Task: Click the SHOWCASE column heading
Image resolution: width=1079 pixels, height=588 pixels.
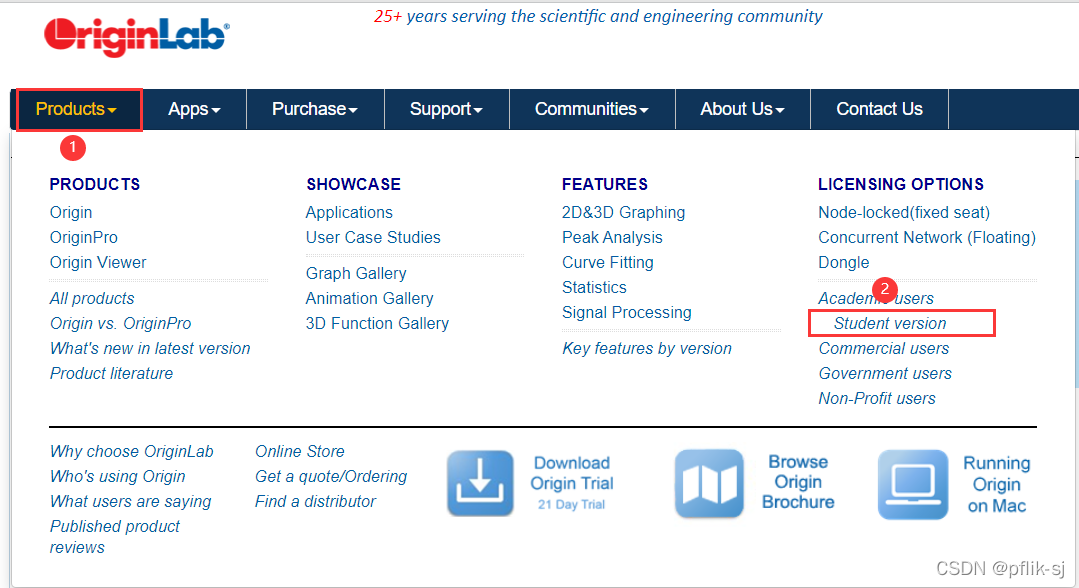Action: (353, 185)
